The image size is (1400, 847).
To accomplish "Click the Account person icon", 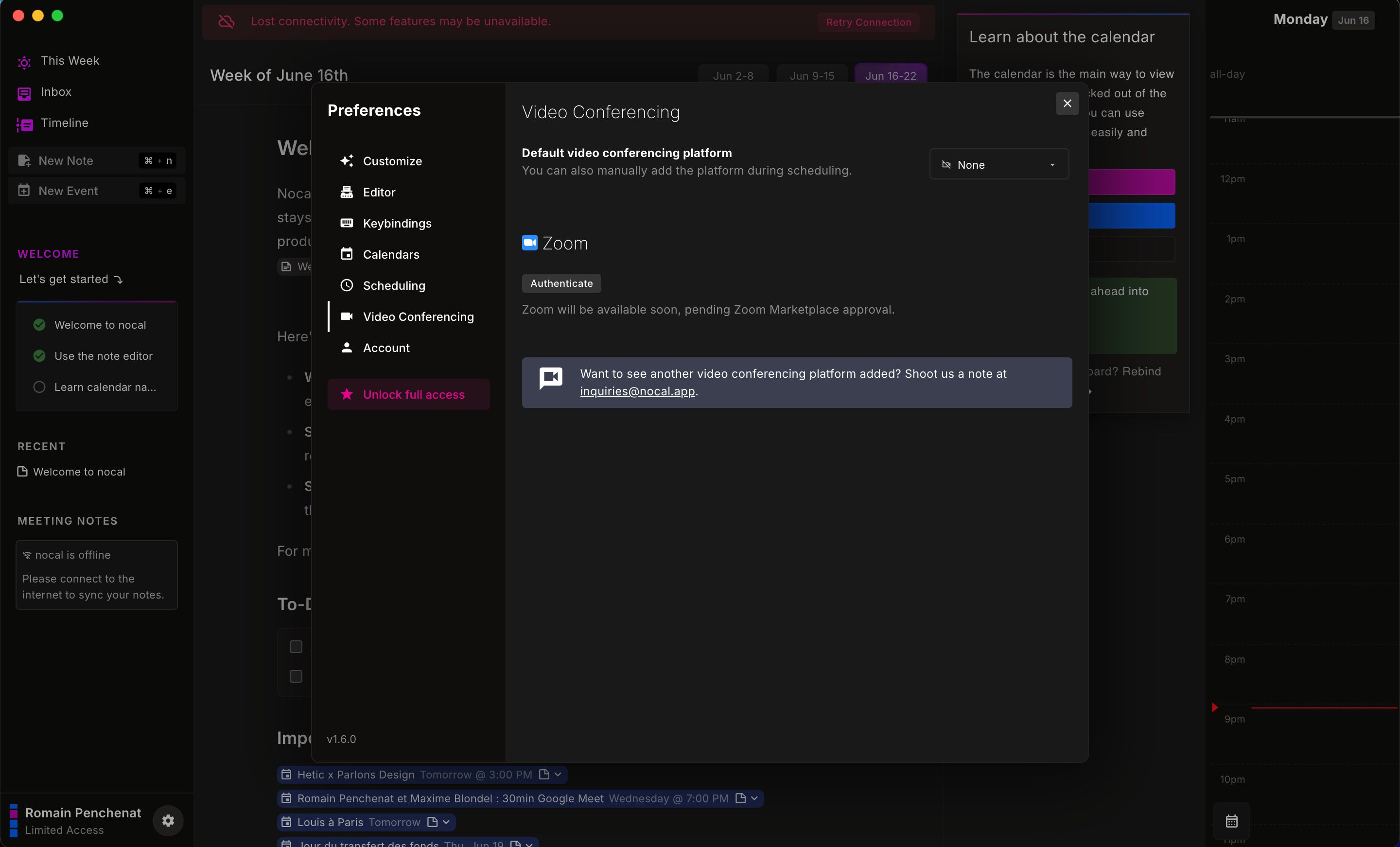I will [347, 347].
